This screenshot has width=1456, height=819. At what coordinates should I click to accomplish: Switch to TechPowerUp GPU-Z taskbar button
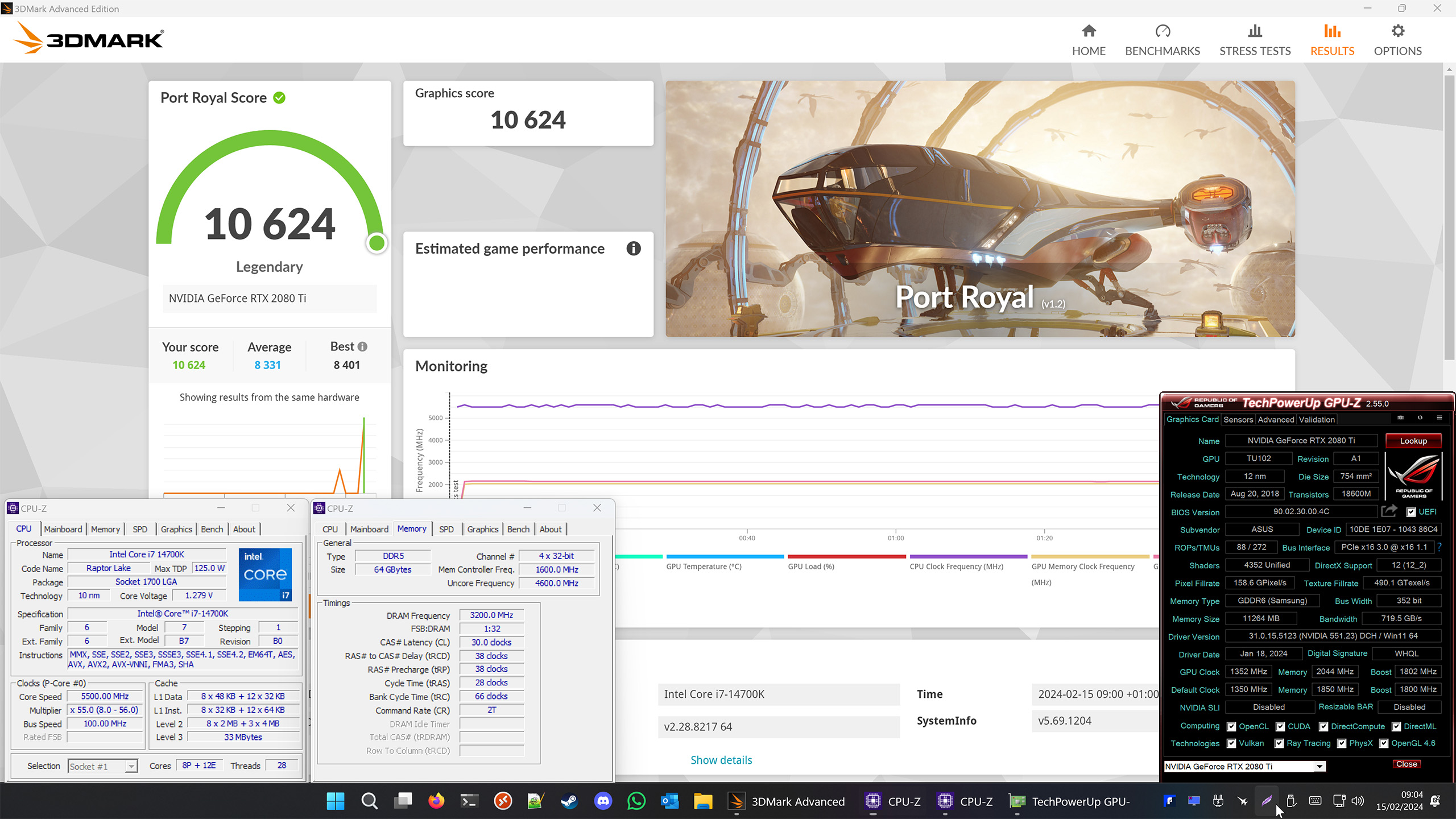click(1070, 801)
